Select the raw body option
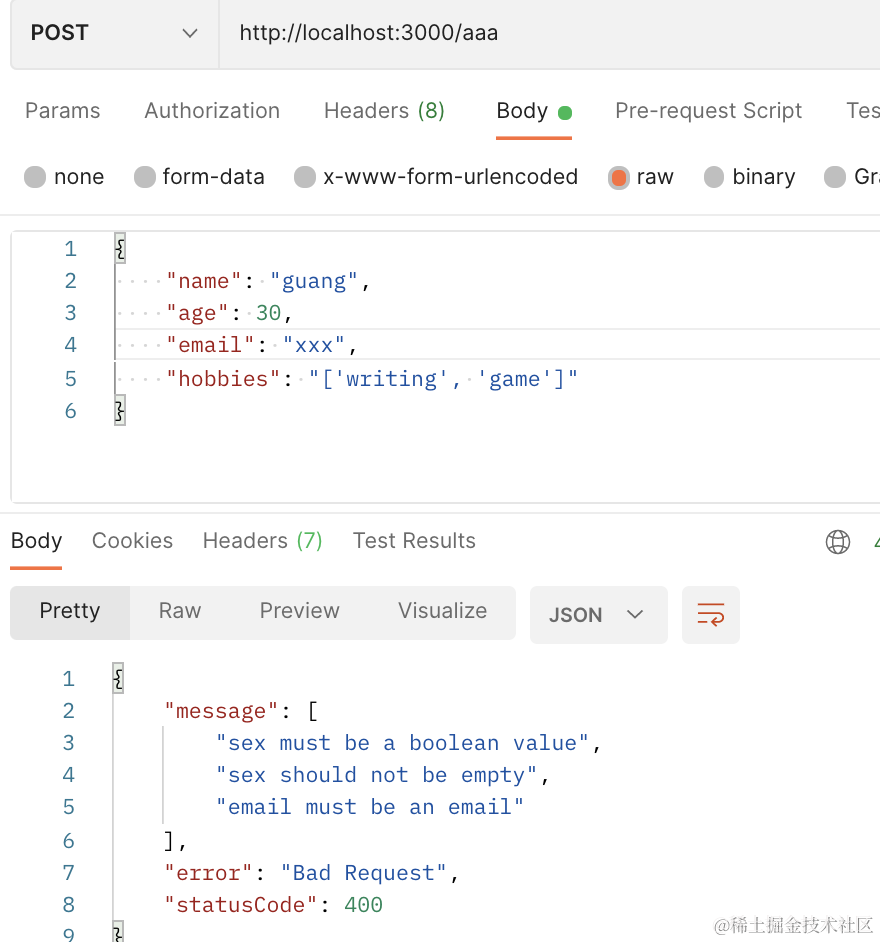The image size is (880, 942). click(x=619, y=177)
